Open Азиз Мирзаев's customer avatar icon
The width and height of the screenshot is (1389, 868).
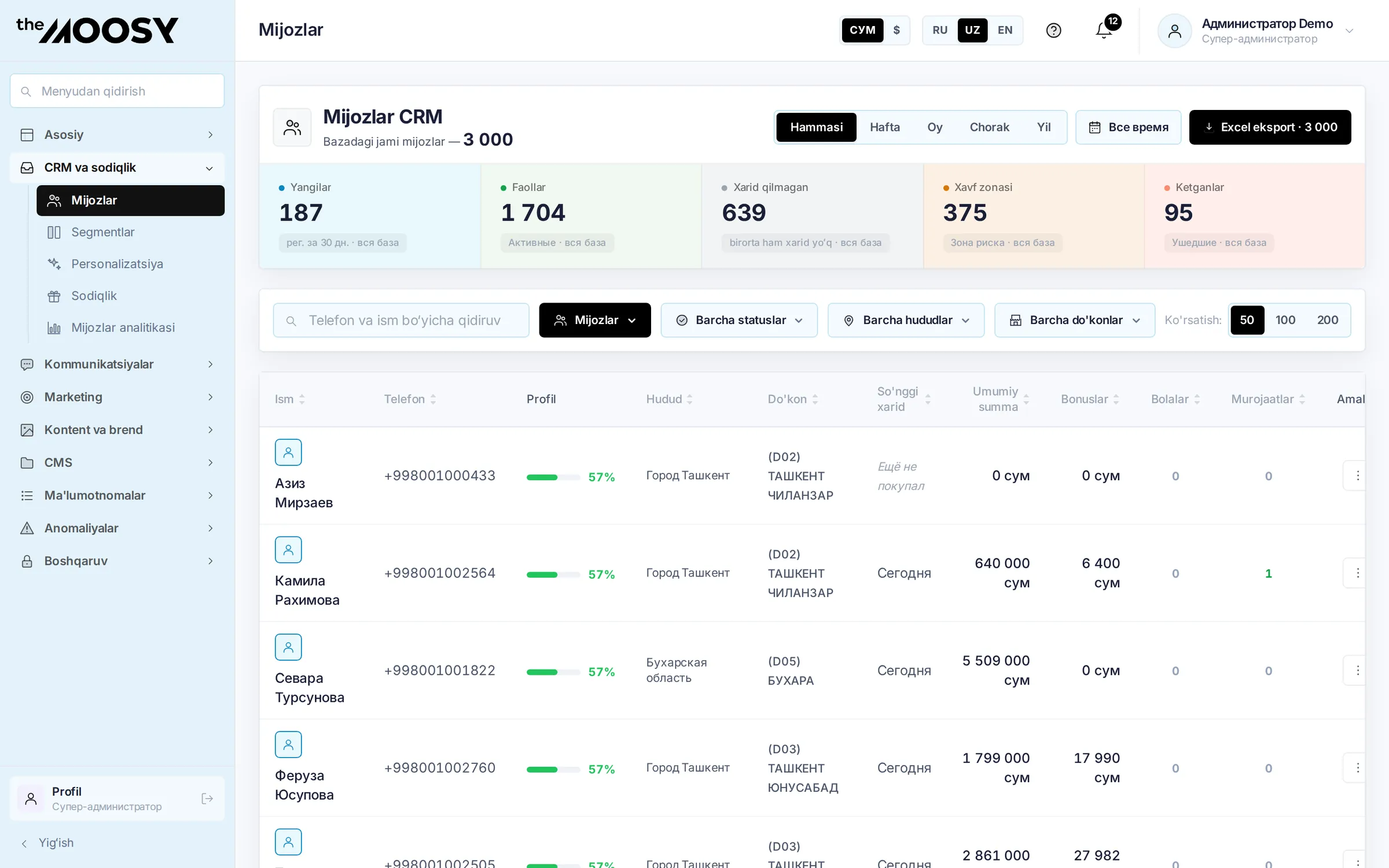(x=288, y=453)
